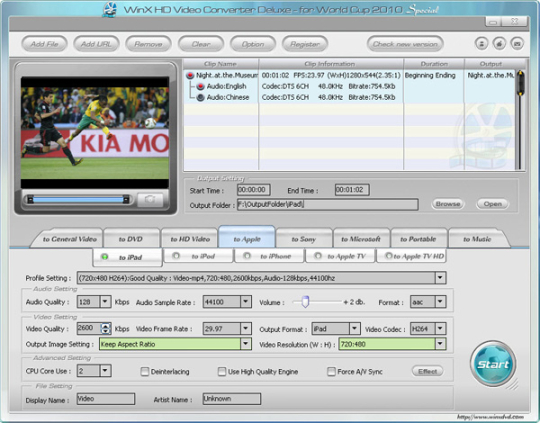Click Browse for output folder
This screenshot has width=540, height=423.
coord(448,204)
